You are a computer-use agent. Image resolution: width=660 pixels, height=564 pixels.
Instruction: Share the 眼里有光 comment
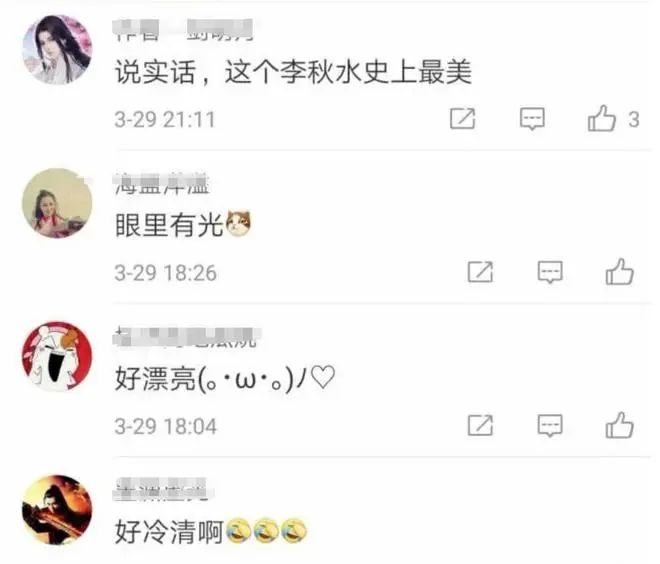pyautogui.click(x=480, y=272)
